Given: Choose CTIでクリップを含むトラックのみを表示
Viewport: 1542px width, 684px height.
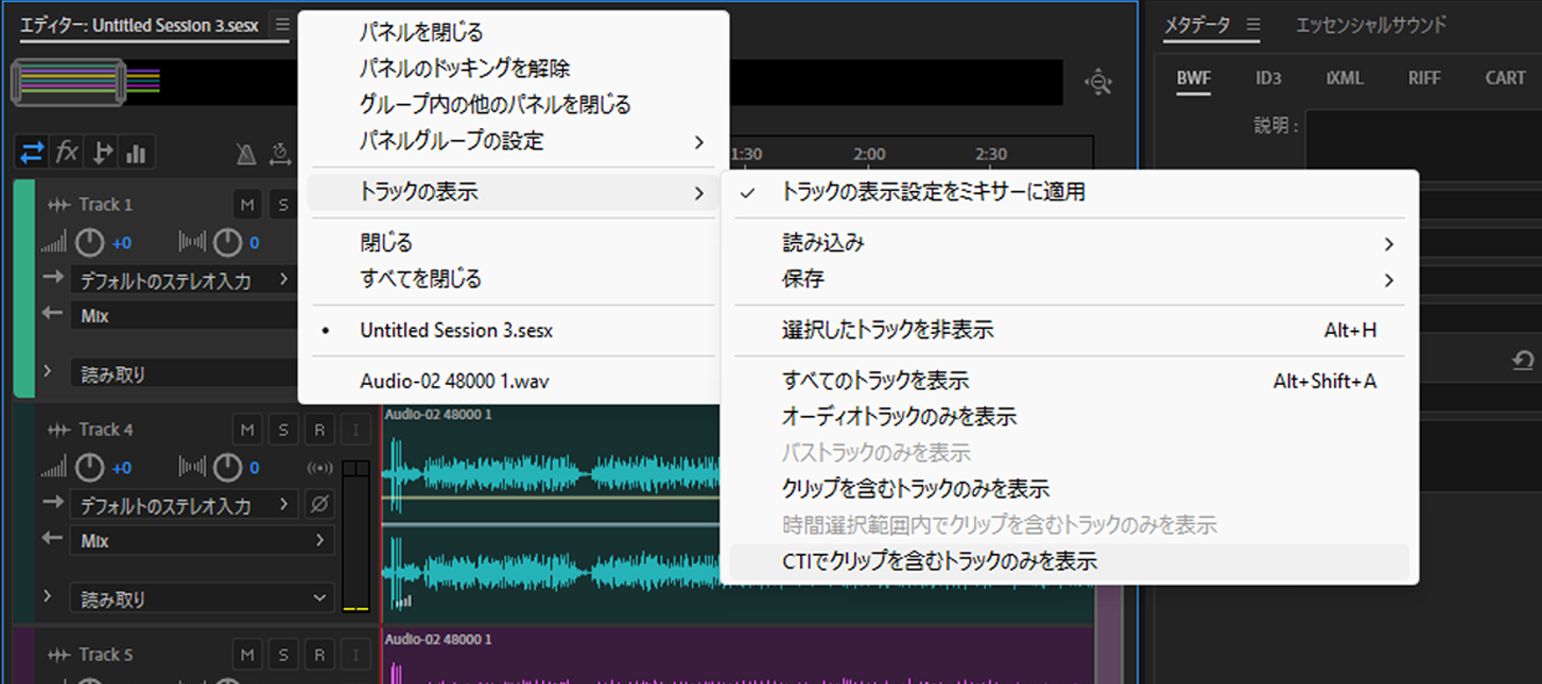Looking at the screenshot, I should [1069, 562].
